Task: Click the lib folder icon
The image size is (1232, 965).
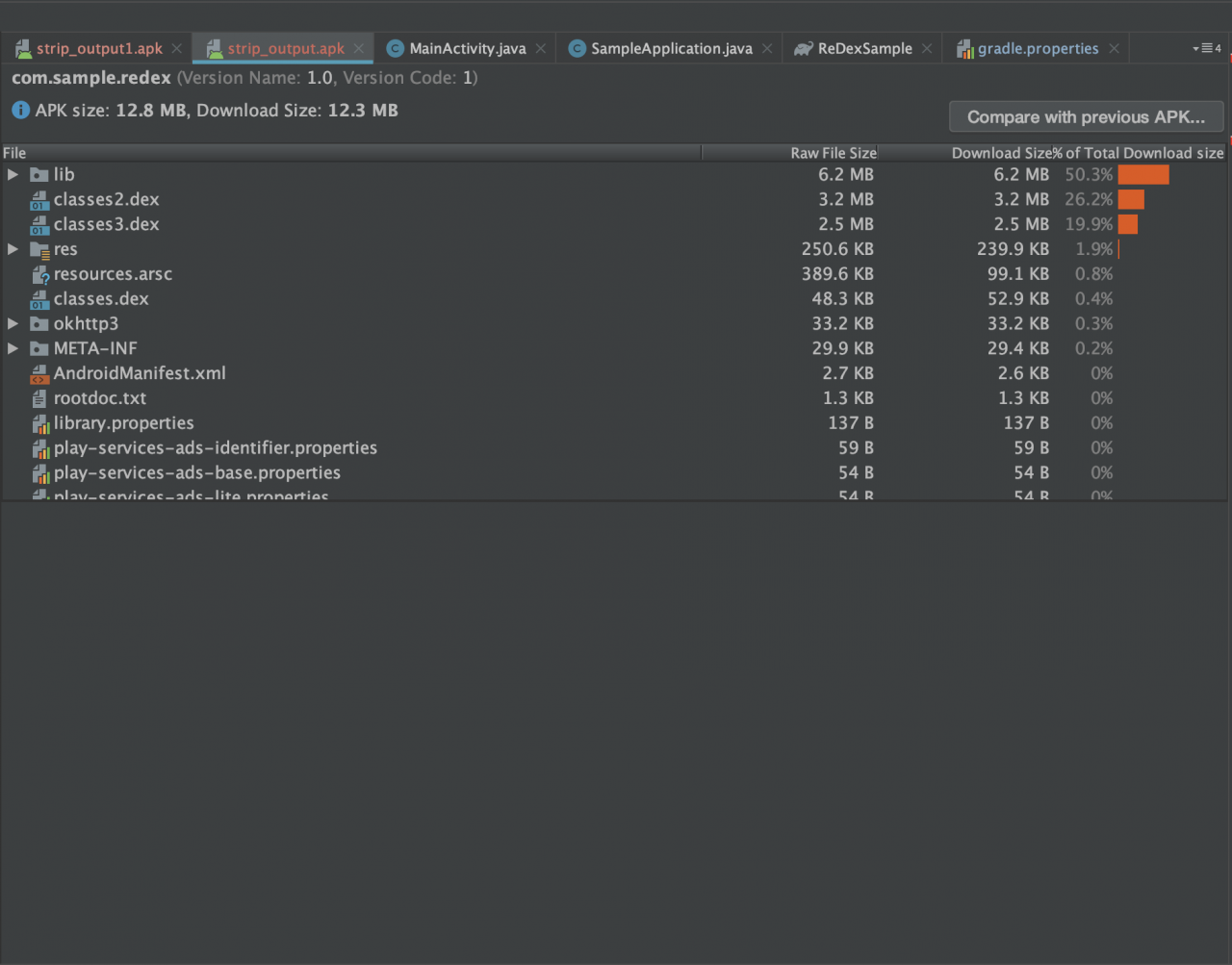Action: [x=39, y=175]
